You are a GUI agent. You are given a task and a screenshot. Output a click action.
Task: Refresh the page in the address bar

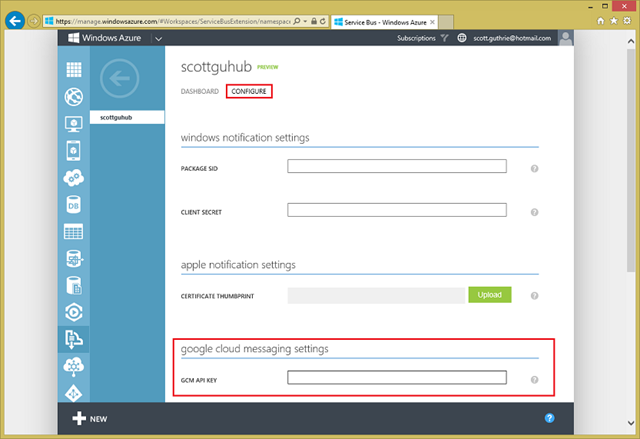[x=323, y=21]
